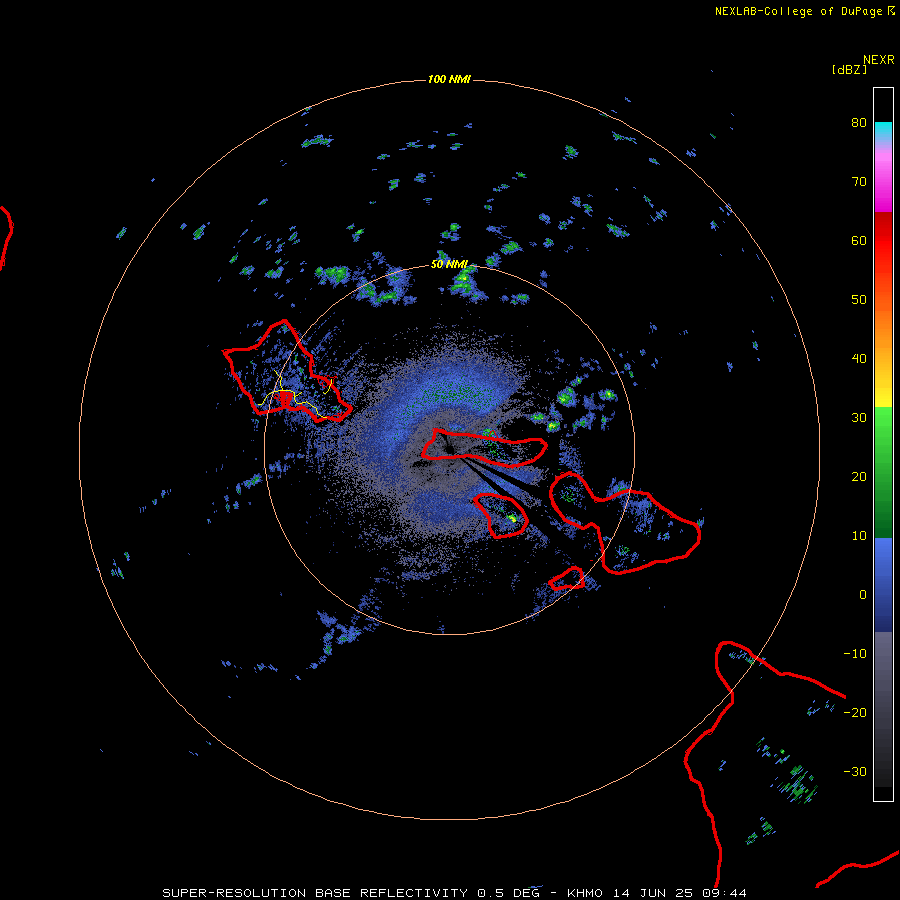Image resolution: width=900 pixels, height=900 pixels.
Task: Click the KHMO station identifier in caption
Action: 585,893
